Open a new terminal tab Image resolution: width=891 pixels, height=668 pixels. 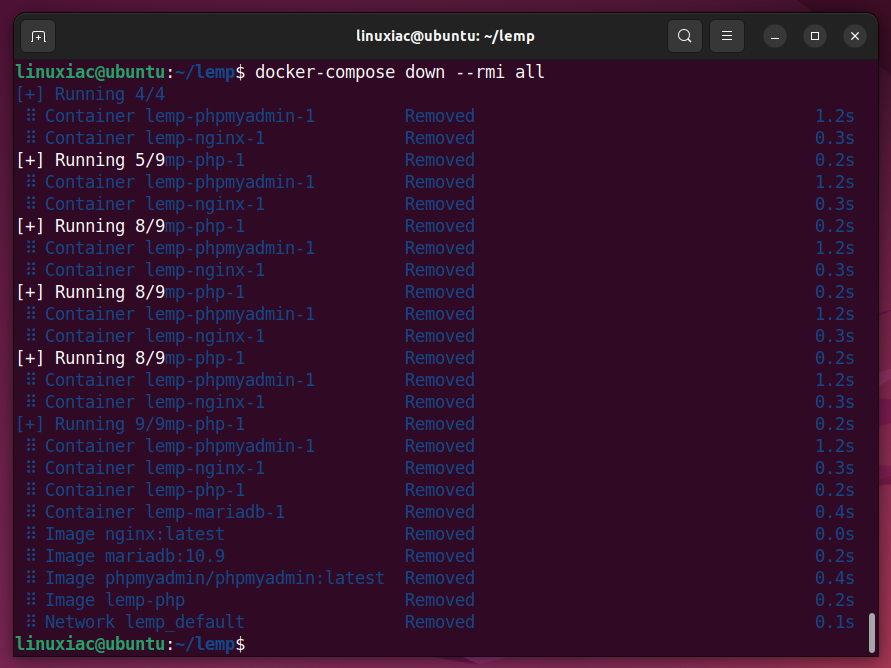(38, 36)
